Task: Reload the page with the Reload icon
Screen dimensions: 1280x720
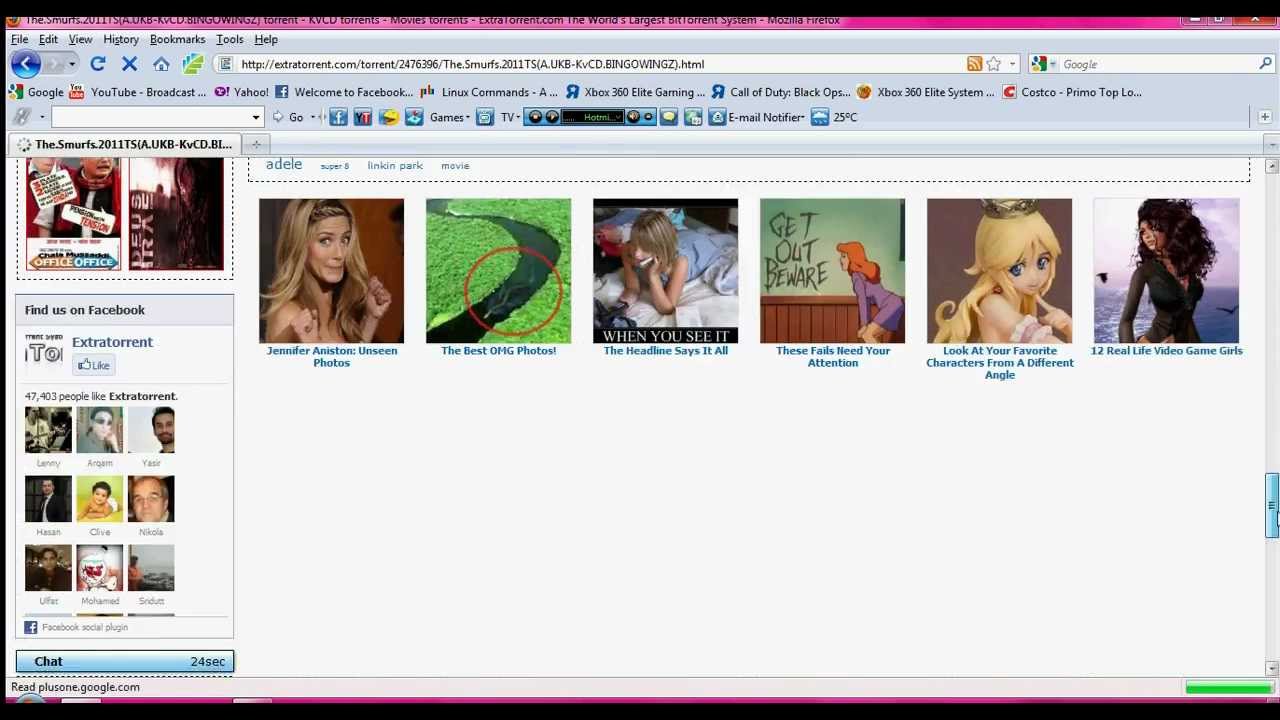Action: point(97,64)
